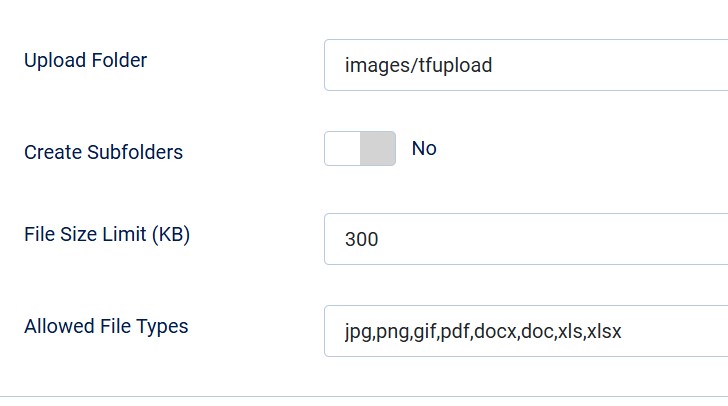The height and width of the screenshot is (406, 728).
Task: Place cursor after "xlsx" in file types box
Action: (623, 332)
